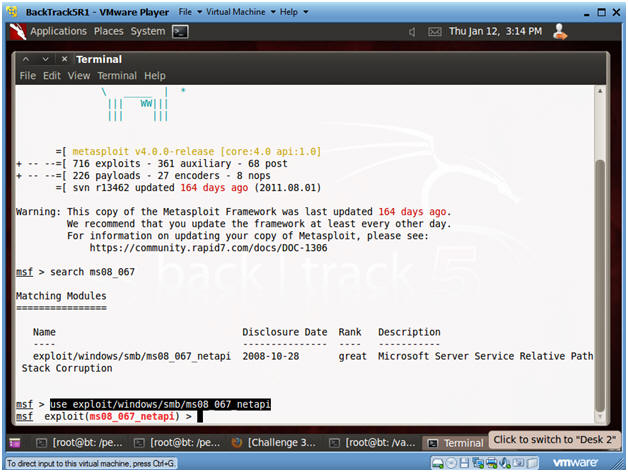Screen dimensions: 628x472
Task: Switch to the [root@bt: /va... taskbar window
Action: tap(372, 443)
